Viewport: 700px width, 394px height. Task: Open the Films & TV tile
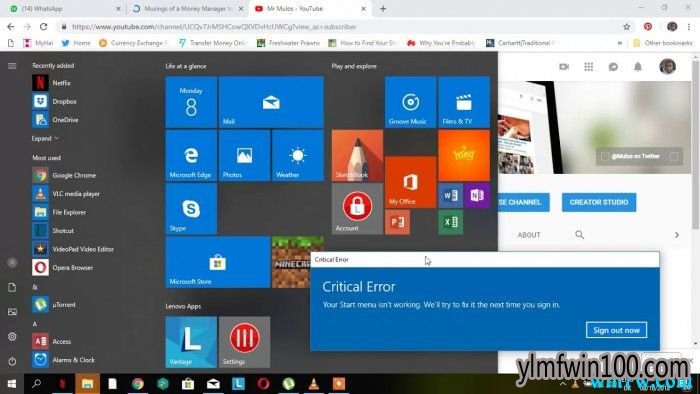464,102
